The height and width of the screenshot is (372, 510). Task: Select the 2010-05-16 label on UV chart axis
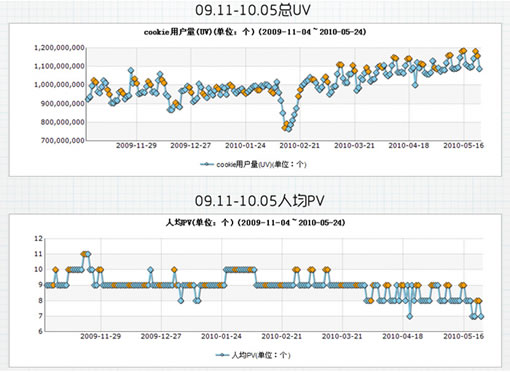coord(463,146)
